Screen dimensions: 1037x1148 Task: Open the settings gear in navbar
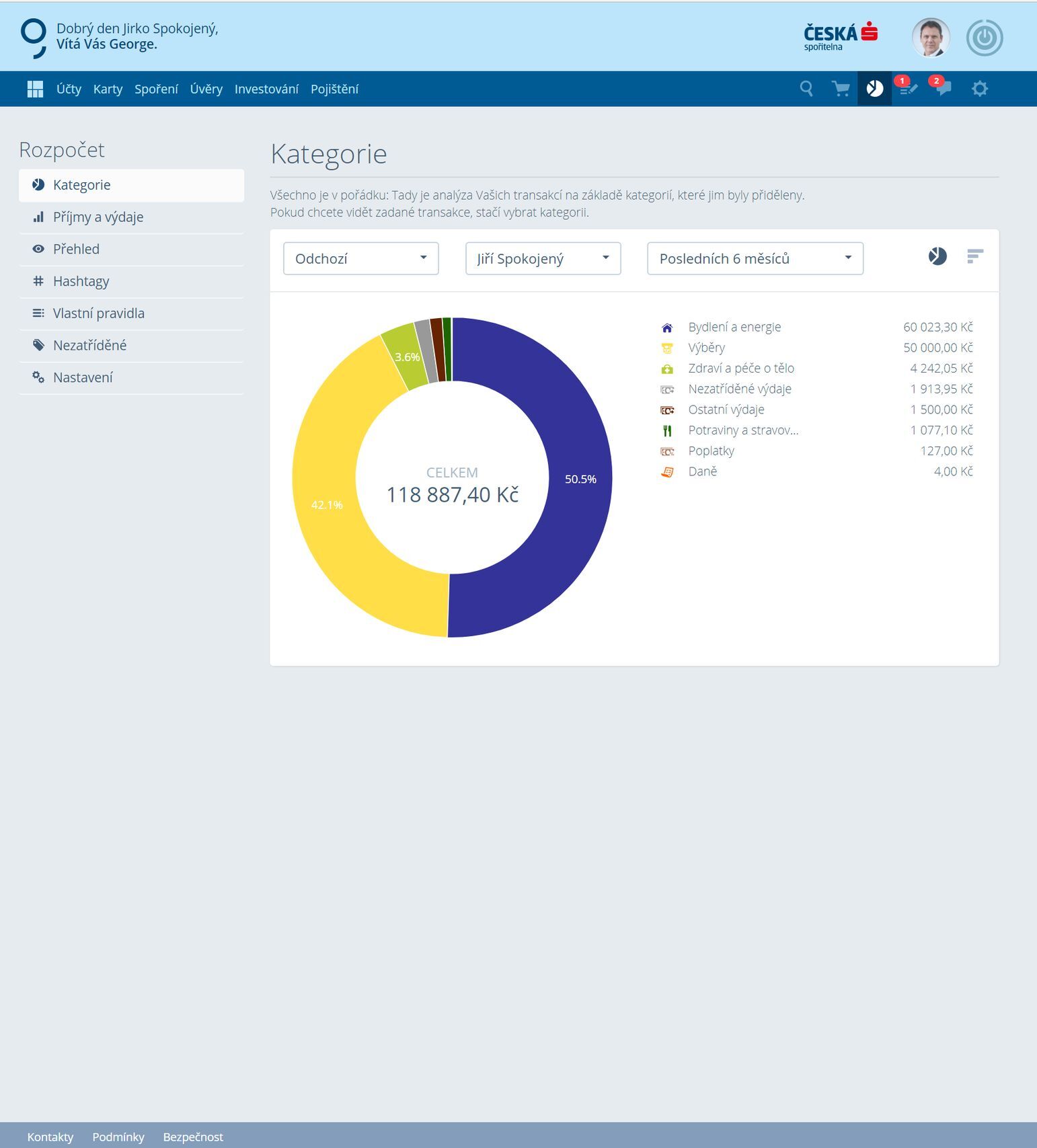pyautogui.click(x=980, y=89)
